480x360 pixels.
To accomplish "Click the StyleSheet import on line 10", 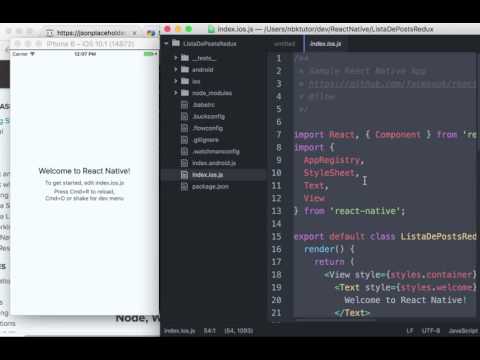I will tap(329, 173).
